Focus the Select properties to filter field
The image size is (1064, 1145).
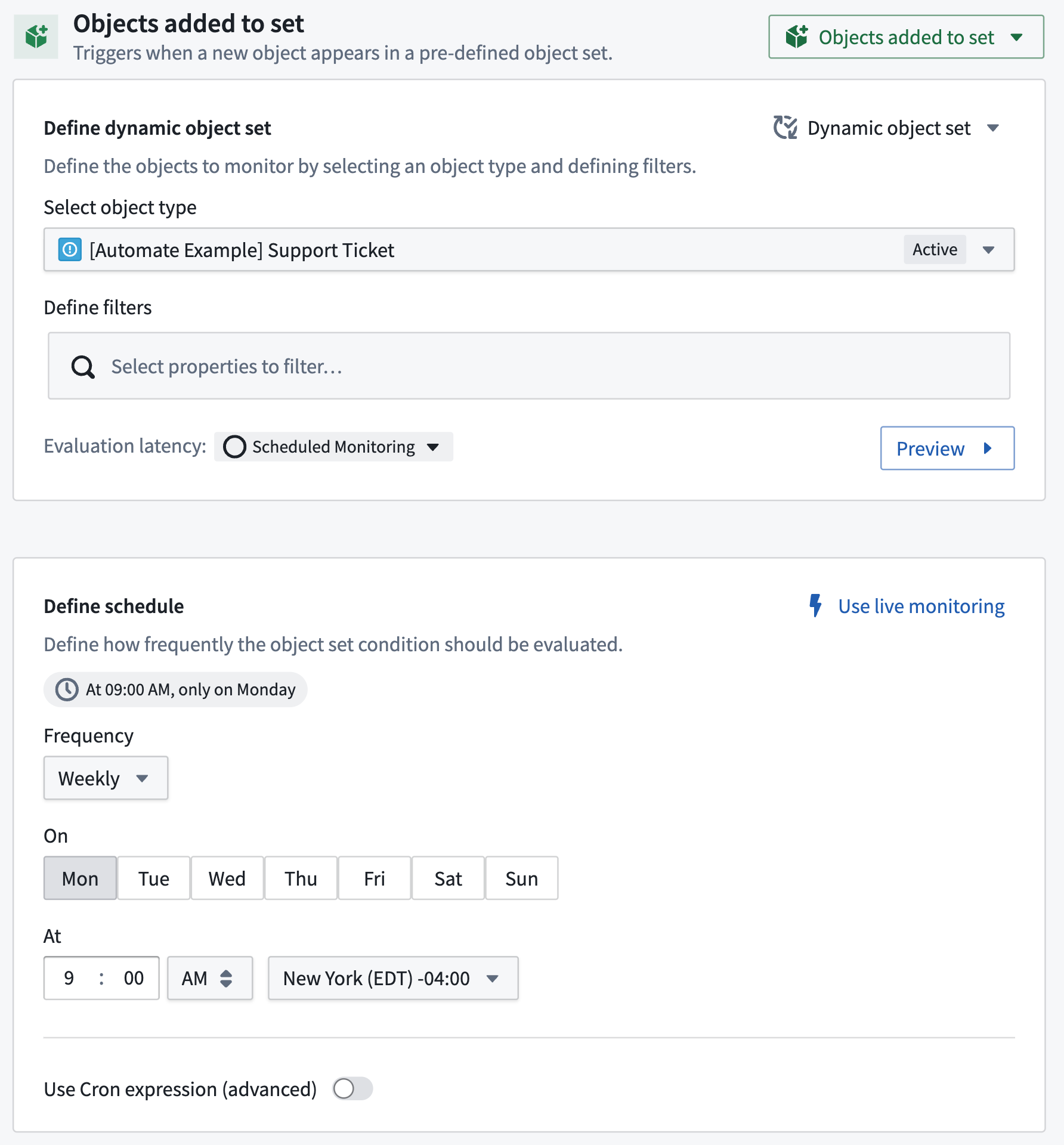tap(529, 366)
